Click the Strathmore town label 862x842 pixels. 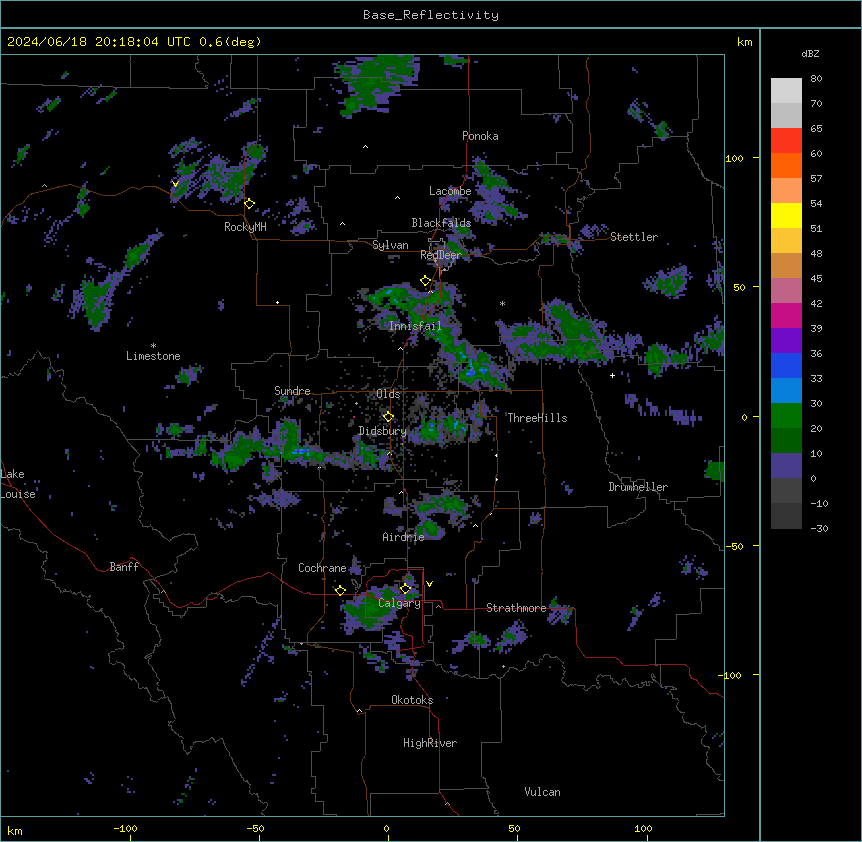[516, 608]
